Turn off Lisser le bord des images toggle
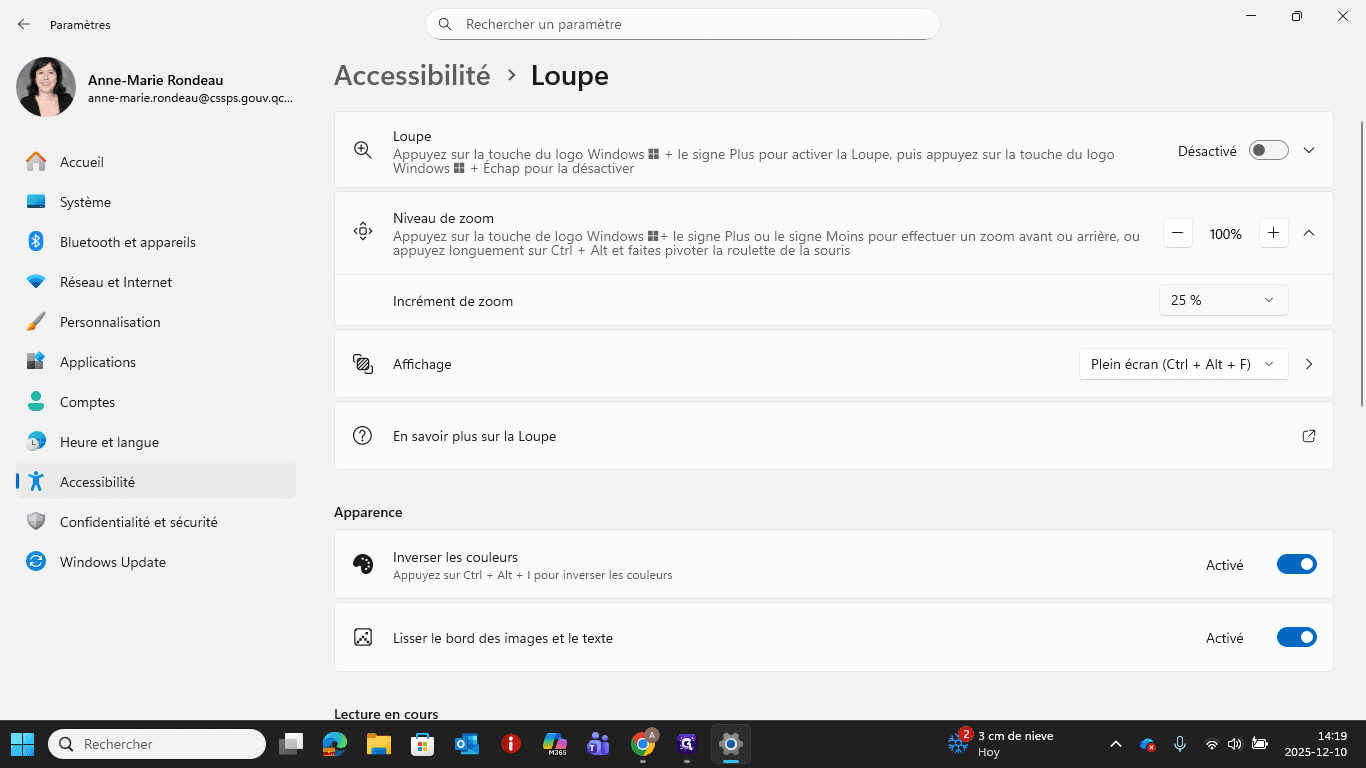Image resolution: width=1366 pixels, height=768 pixels. click(1297, 637)
